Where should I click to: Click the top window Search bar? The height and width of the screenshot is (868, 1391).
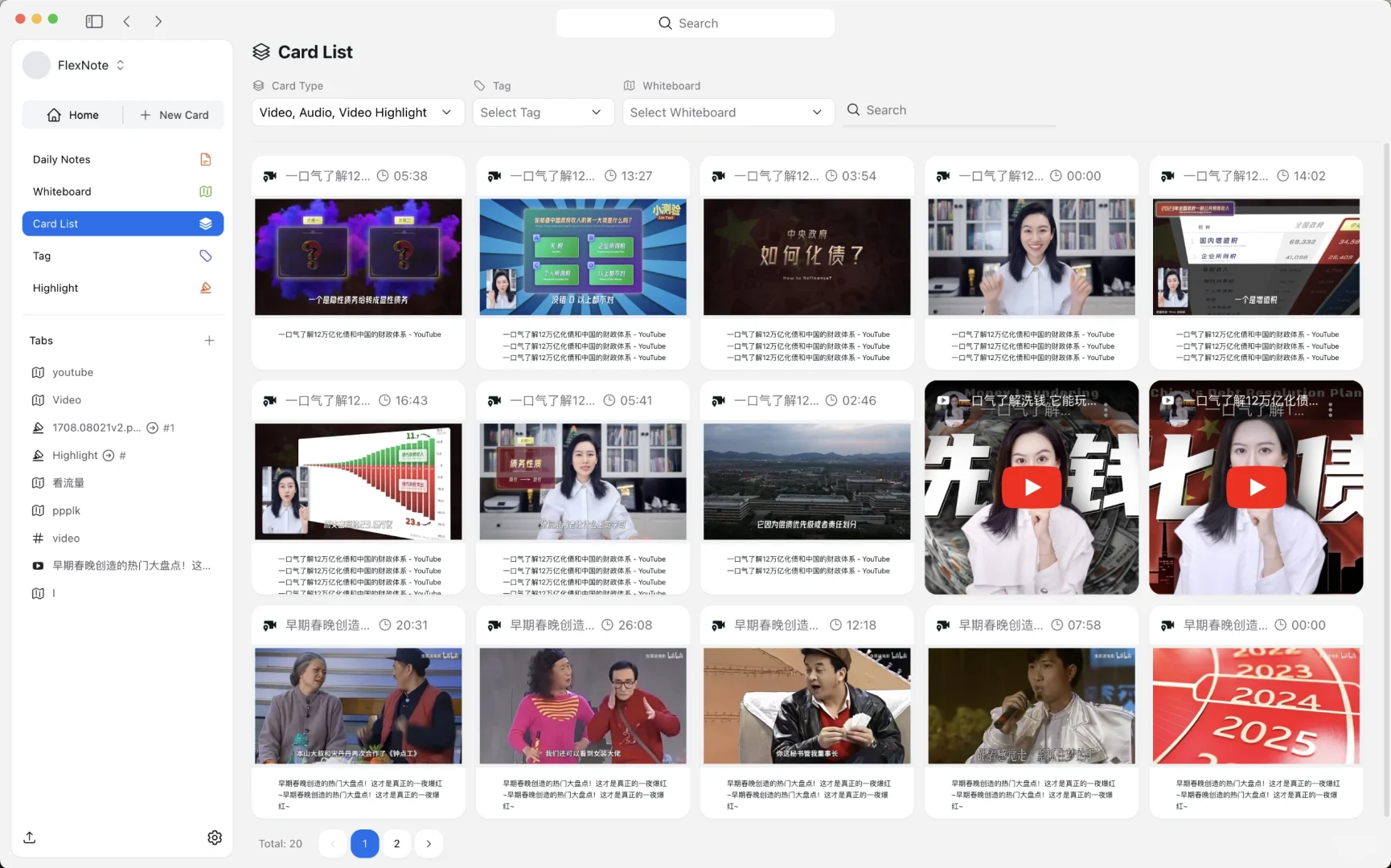pyautogui.click(x=695, y=23)
